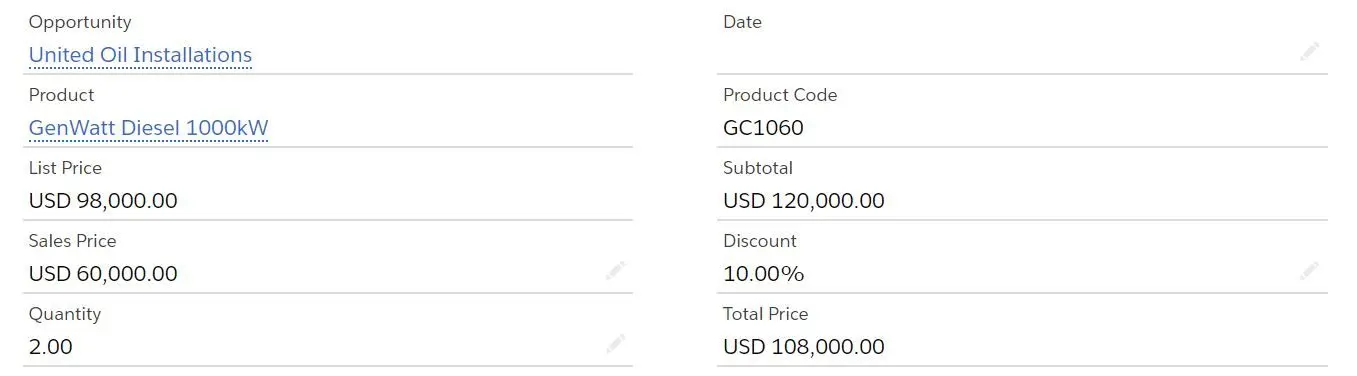Click the Subtotal field label

coord(758,168)
